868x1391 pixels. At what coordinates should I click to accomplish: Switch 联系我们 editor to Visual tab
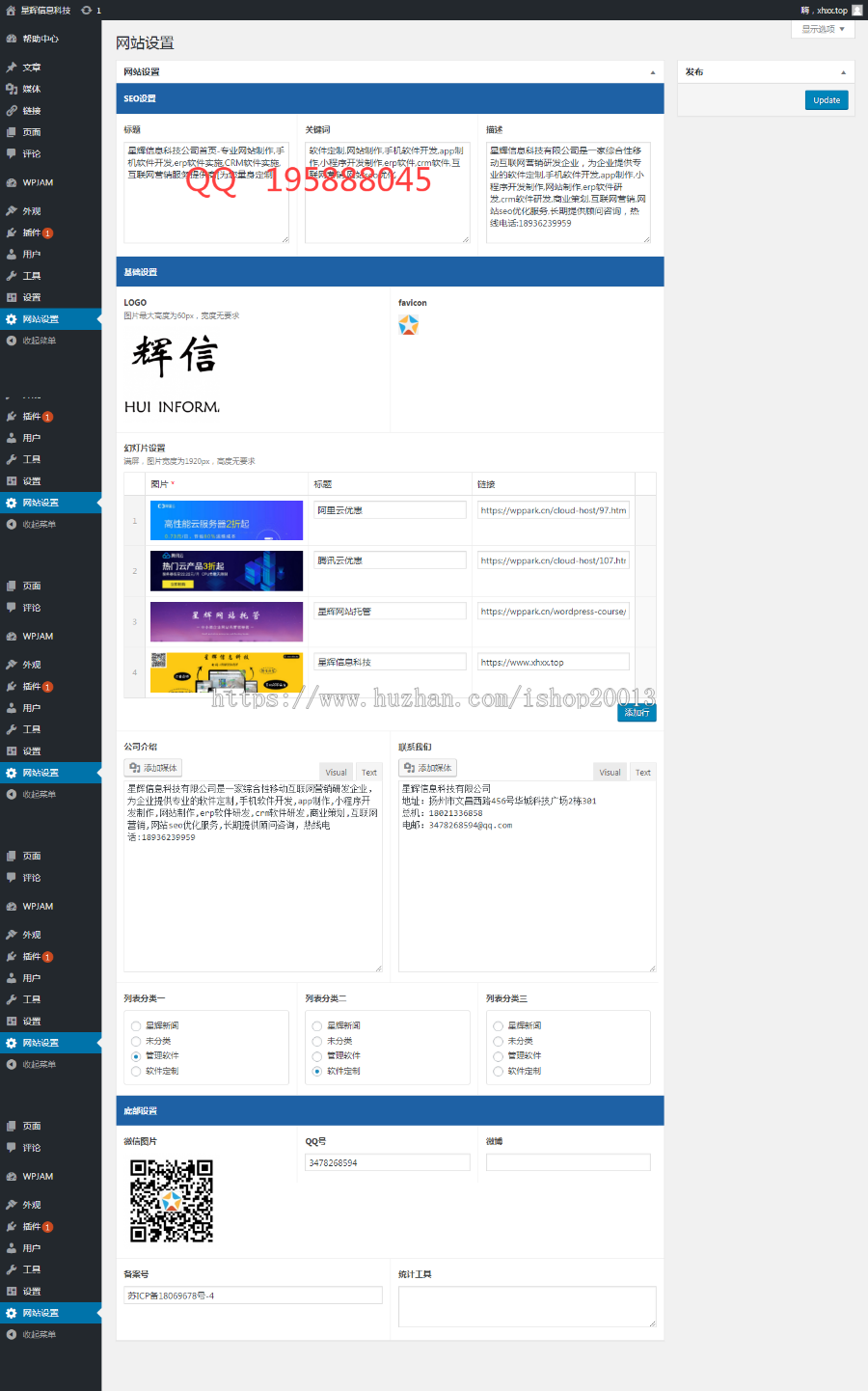[x=610, y=772]
